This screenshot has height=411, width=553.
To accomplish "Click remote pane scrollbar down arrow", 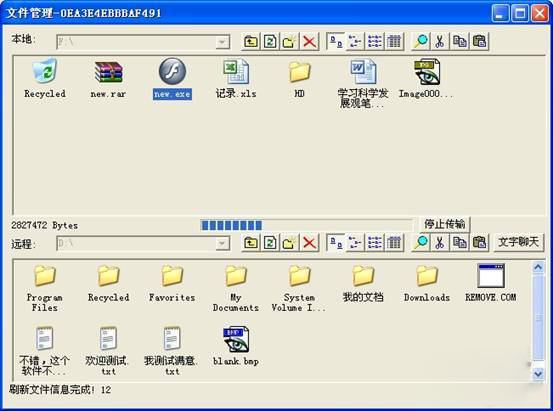I will [x=538, y=374].
